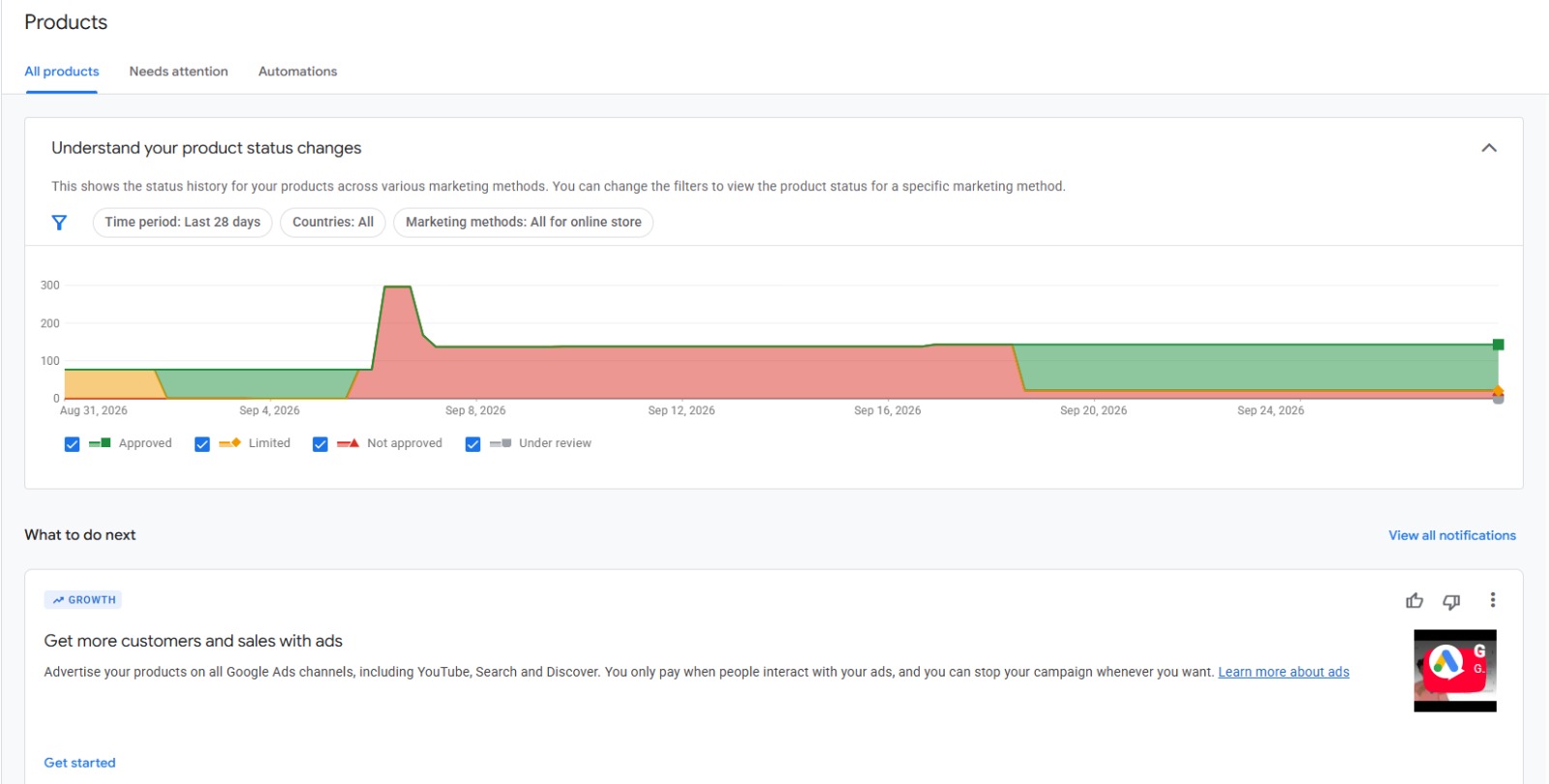
Task: Disable the Not approved series checkbox
Action: 320,444
